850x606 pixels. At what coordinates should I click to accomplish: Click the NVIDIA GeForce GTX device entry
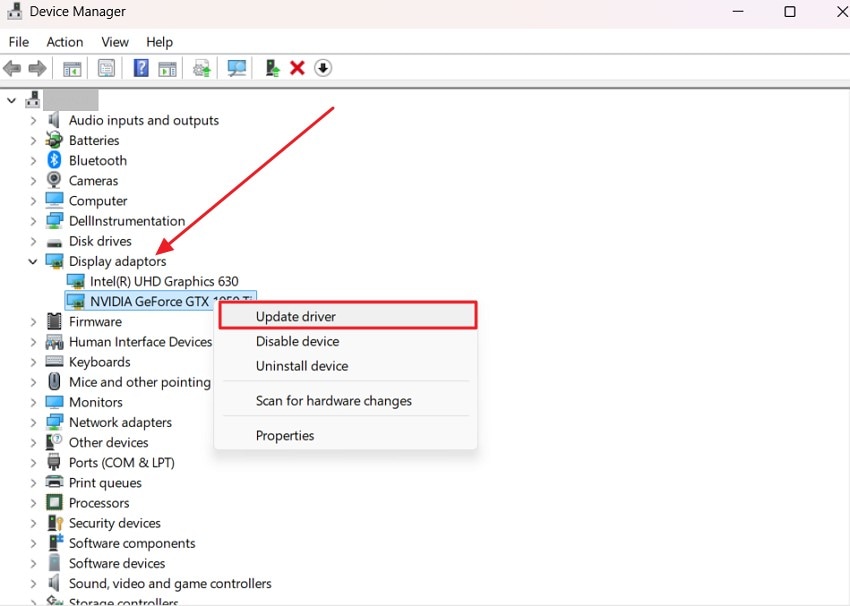coord(152,301)
